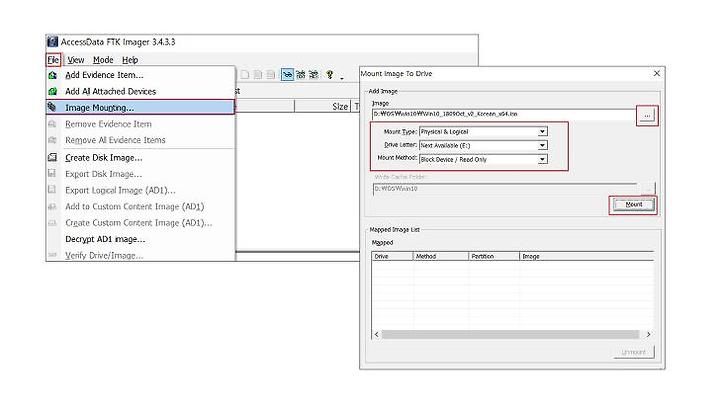Open the Help menu
Screen dimensions: 720x404
130,60
